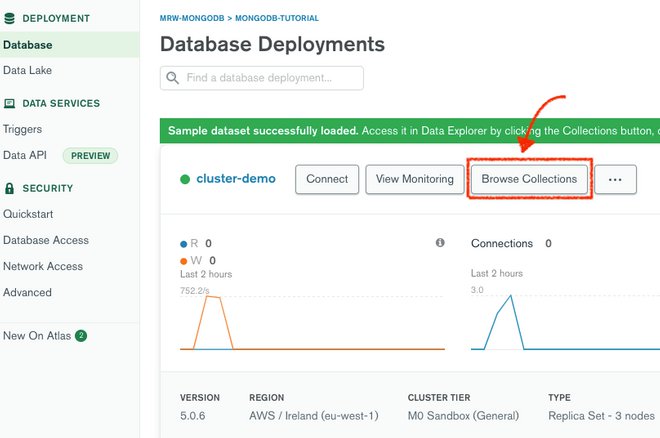Click the info icon above operations chart
660x438 pixels.
click(x=440, y=243)
